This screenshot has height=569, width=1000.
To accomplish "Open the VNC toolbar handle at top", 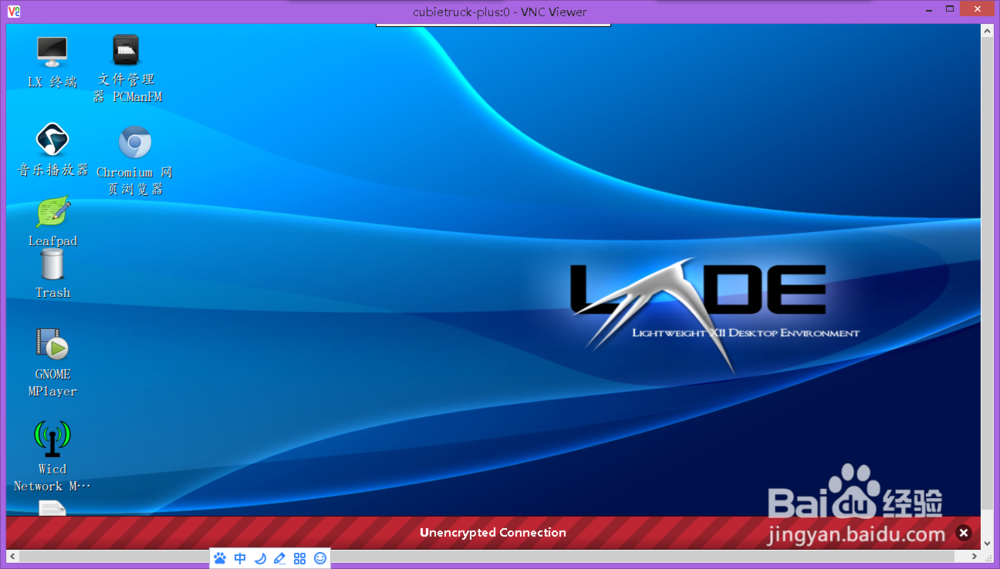I will tap(493, 25).
